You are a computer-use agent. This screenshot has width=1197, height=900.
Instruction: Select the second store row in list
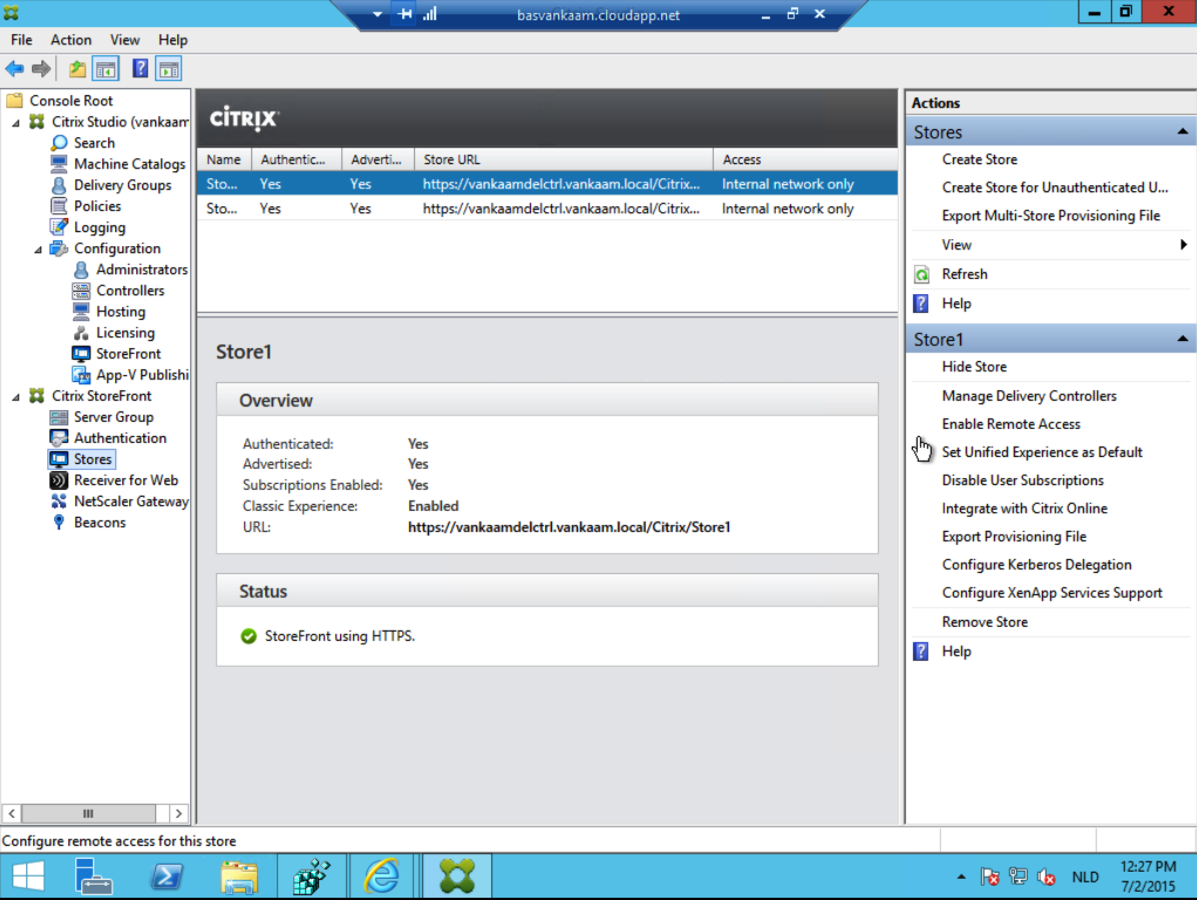pyautogui.click(x=547, y=209)
